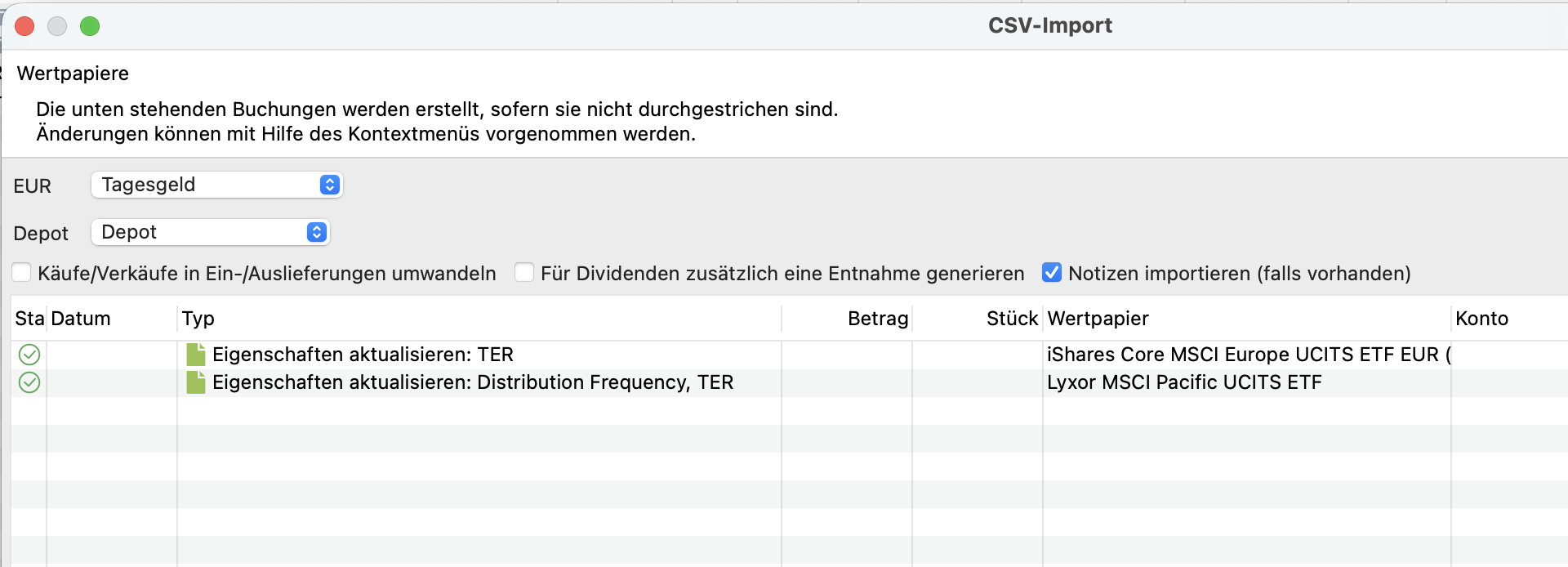This screenshot has width=1568, height=567.
Task: Select the Lyxor MSCI Pacific UCITS ETF row
Action: click(x=790, y=382)
